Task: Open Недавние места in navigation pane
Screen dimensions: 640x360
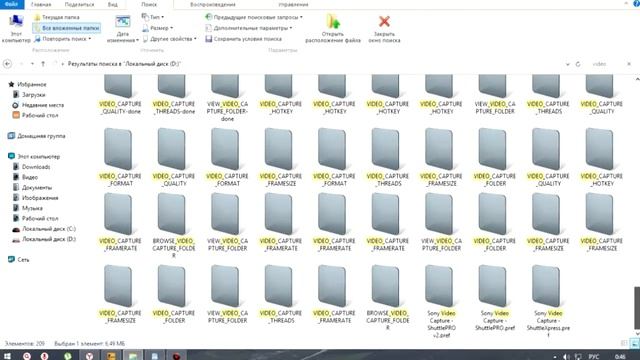Action: pyautogui.click(x=38, y=105)
